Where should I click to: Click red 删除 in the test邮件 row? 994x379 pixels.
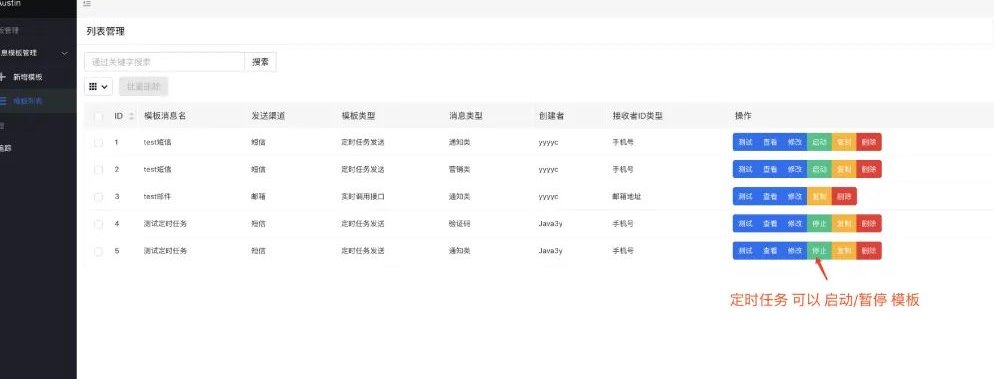pyautogui.click(x=844, y=196)
